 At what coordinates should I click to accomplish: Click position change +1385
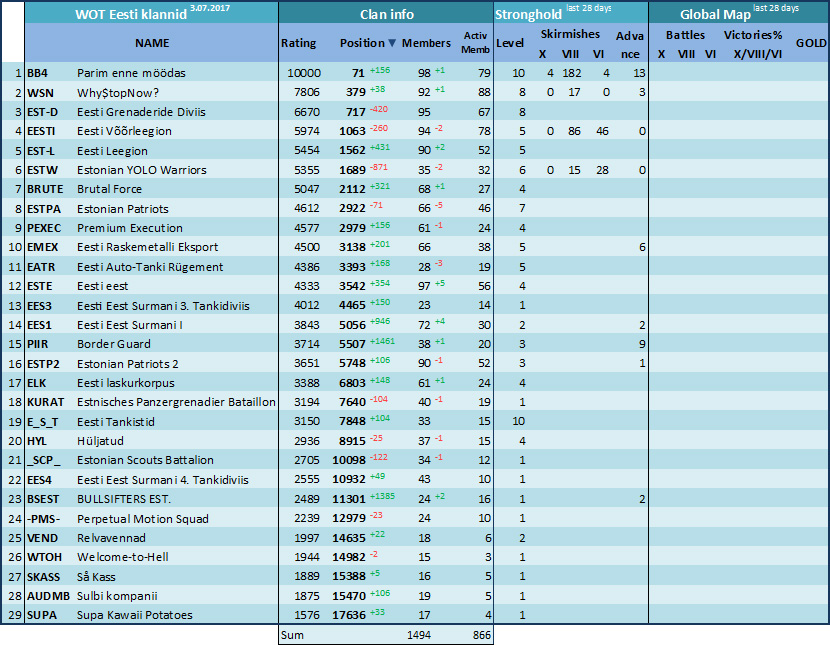coord(382,496)
